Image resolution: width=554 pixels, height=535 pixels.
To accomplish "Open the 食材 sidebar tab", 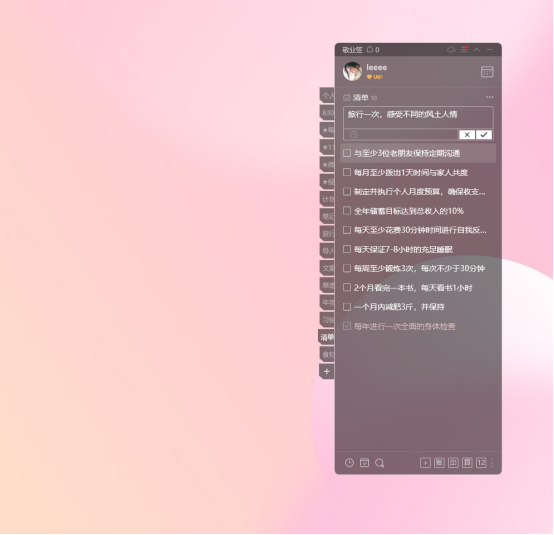I will point(327,354).
